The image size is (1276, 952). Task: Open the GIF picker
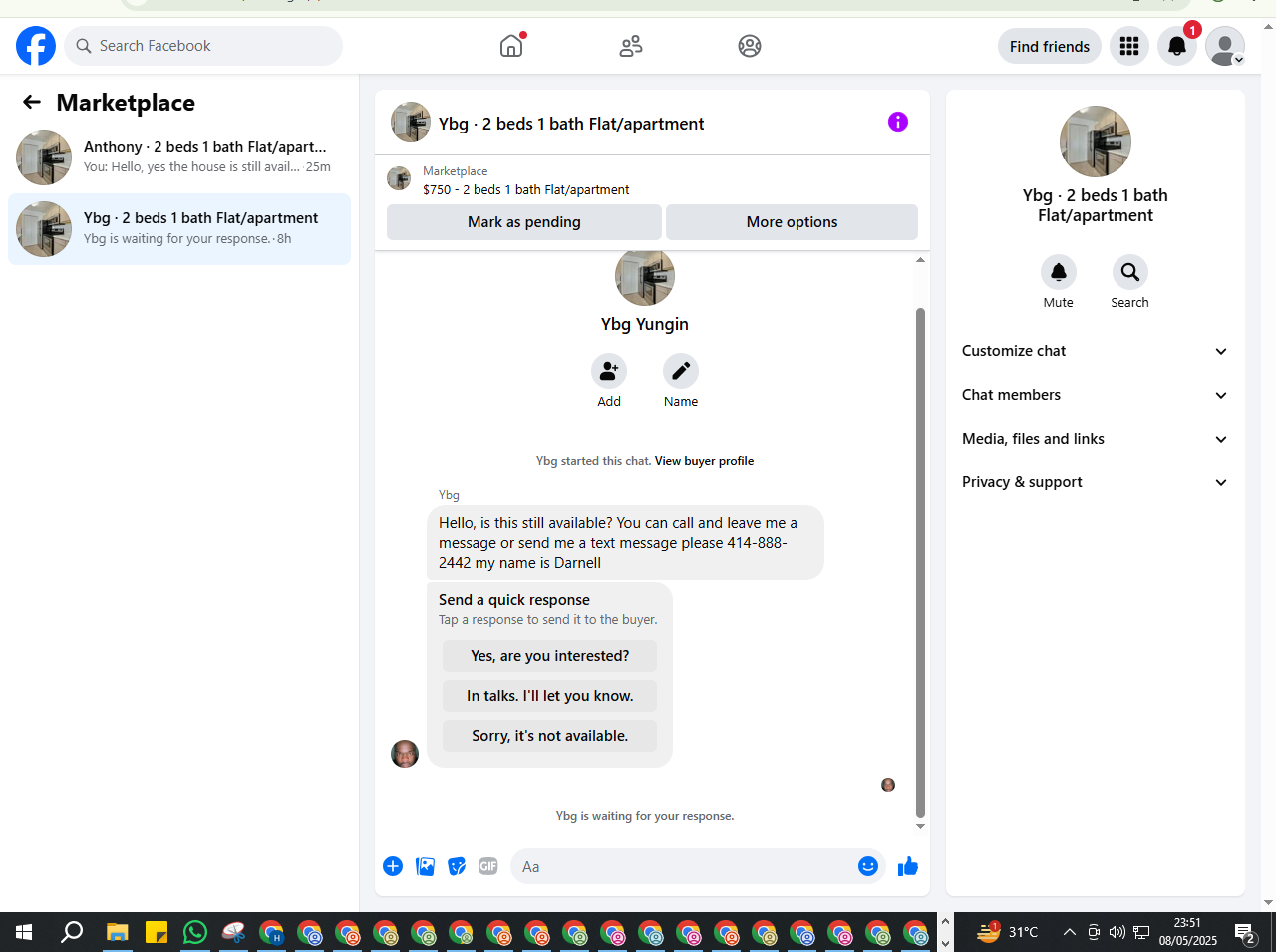[488, 866]
